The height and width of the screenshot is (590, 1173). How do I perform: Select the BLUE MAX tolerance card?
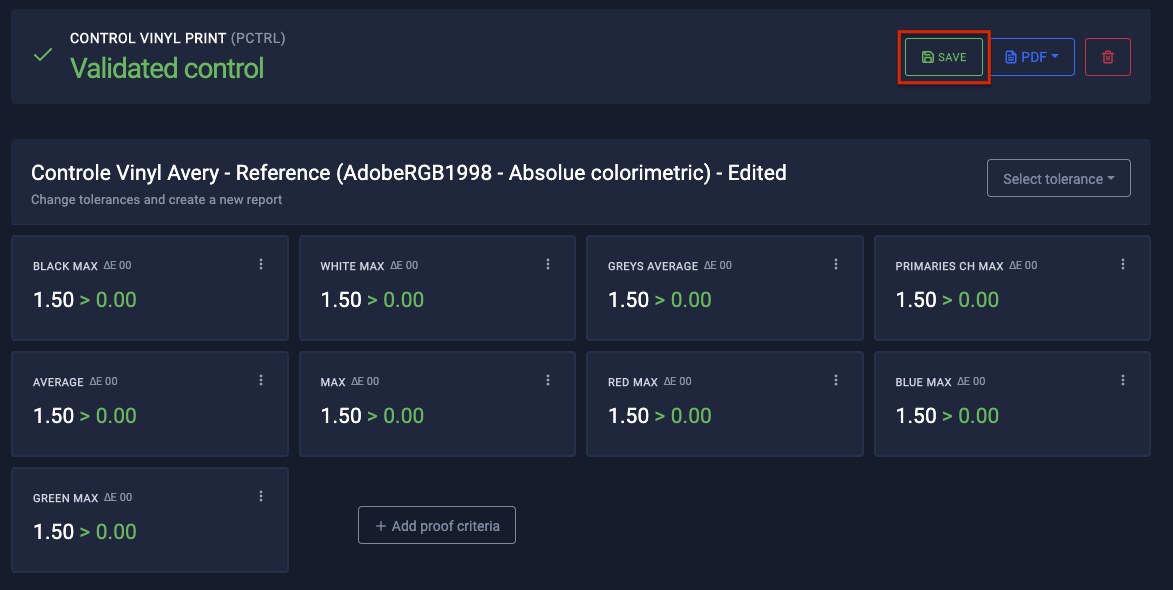coord(1012,404)
